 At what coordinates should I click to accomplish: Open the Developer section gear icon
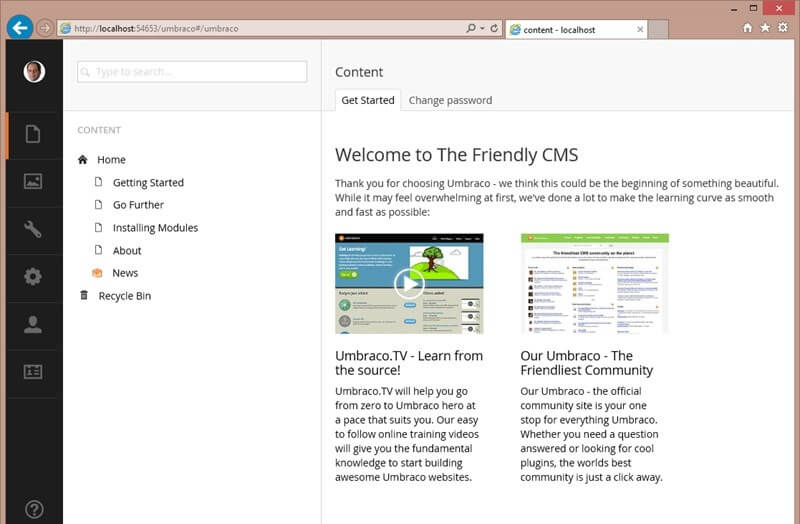pos(33,277)
